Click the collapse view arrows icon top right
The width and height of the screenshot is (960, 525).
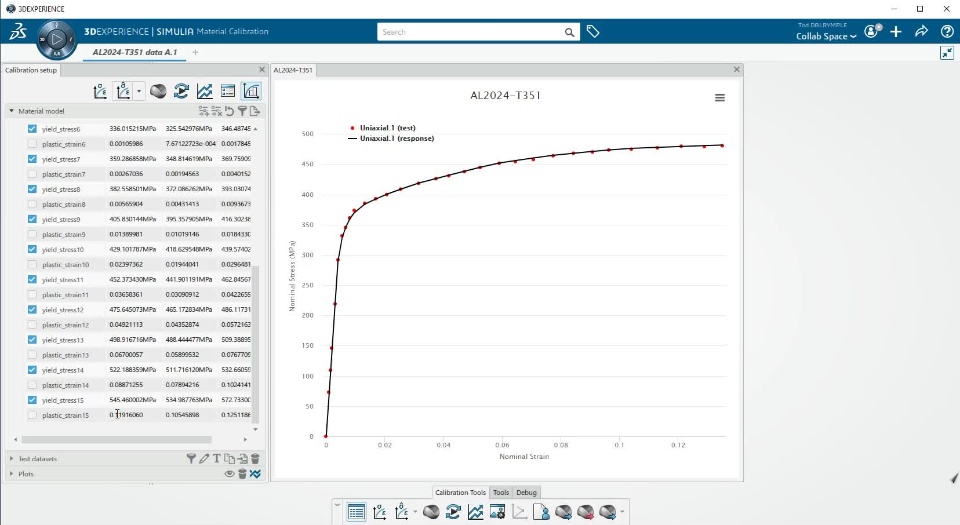click(x=947, y=53)
